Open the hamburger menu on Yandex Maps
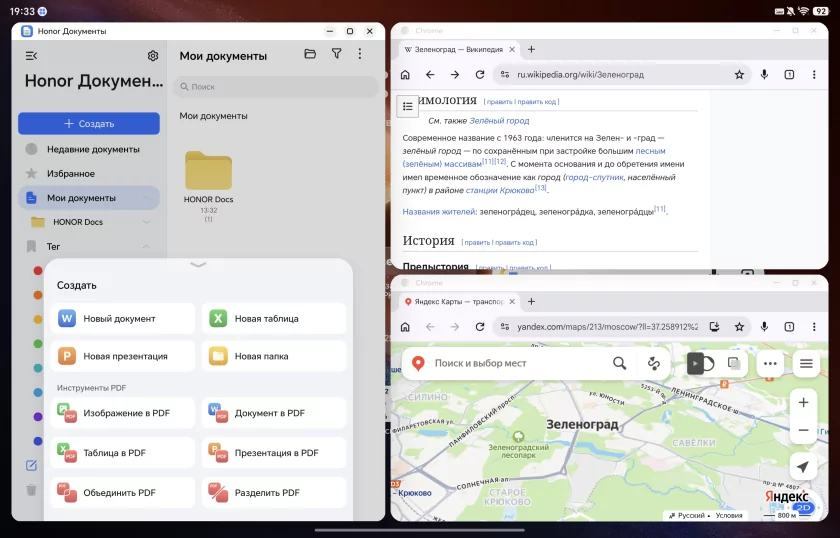 806,363
